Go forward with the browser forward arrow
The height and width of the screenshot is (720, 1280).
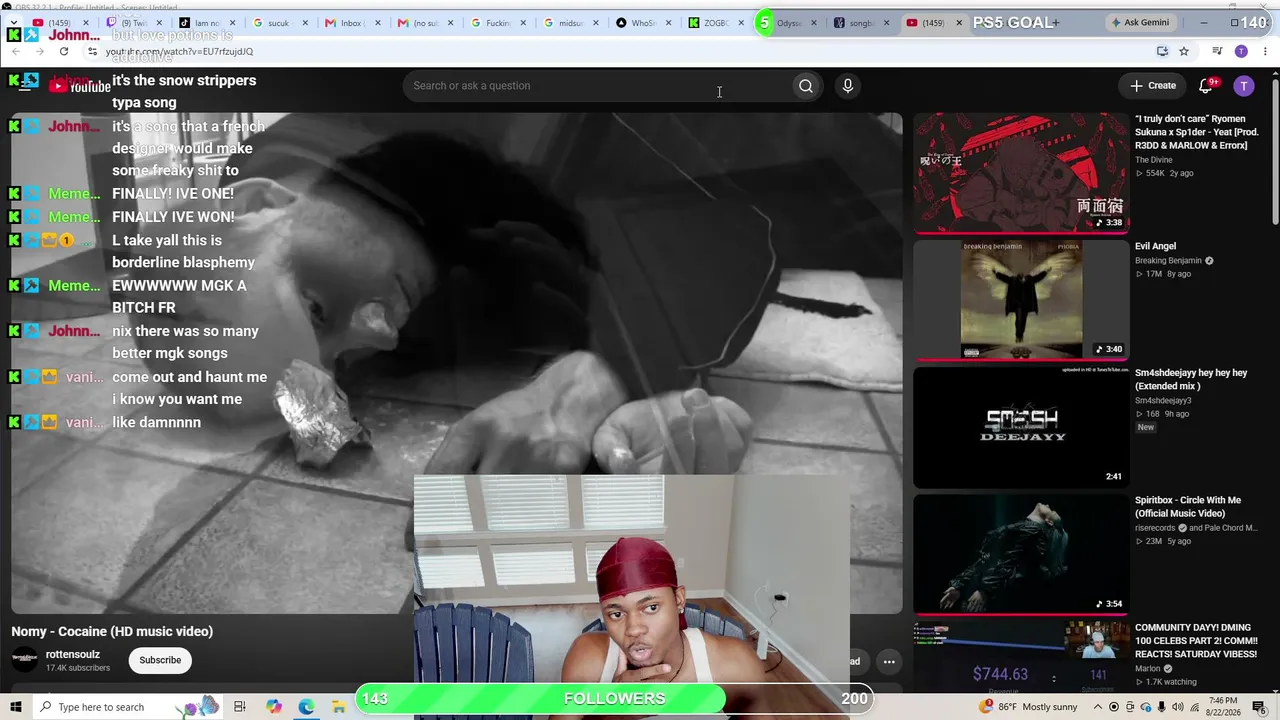pos(39,51)
